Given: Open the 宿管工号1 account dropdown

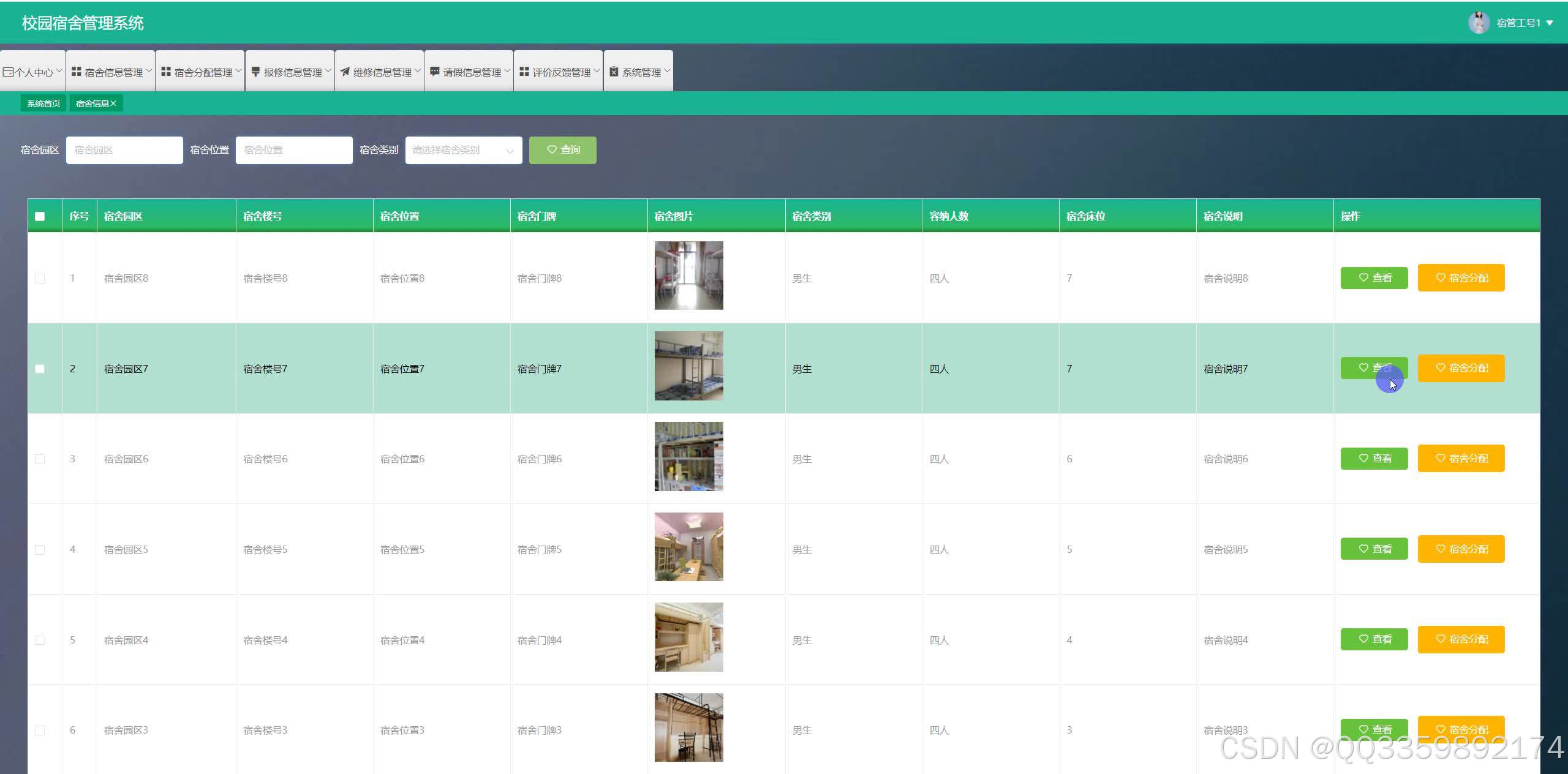Looking at the screenshot, I should 1525,23.
